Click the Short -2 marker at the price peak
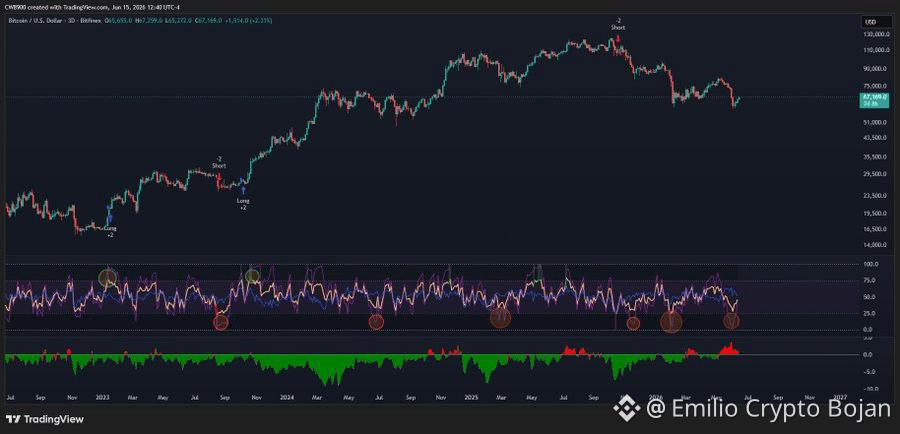900x434 pixels. pos(618,24)
